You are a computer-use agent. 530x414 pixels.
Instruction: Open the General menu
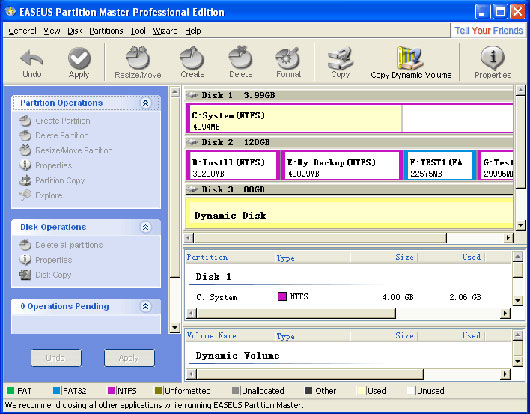click(x=22, y=31)
